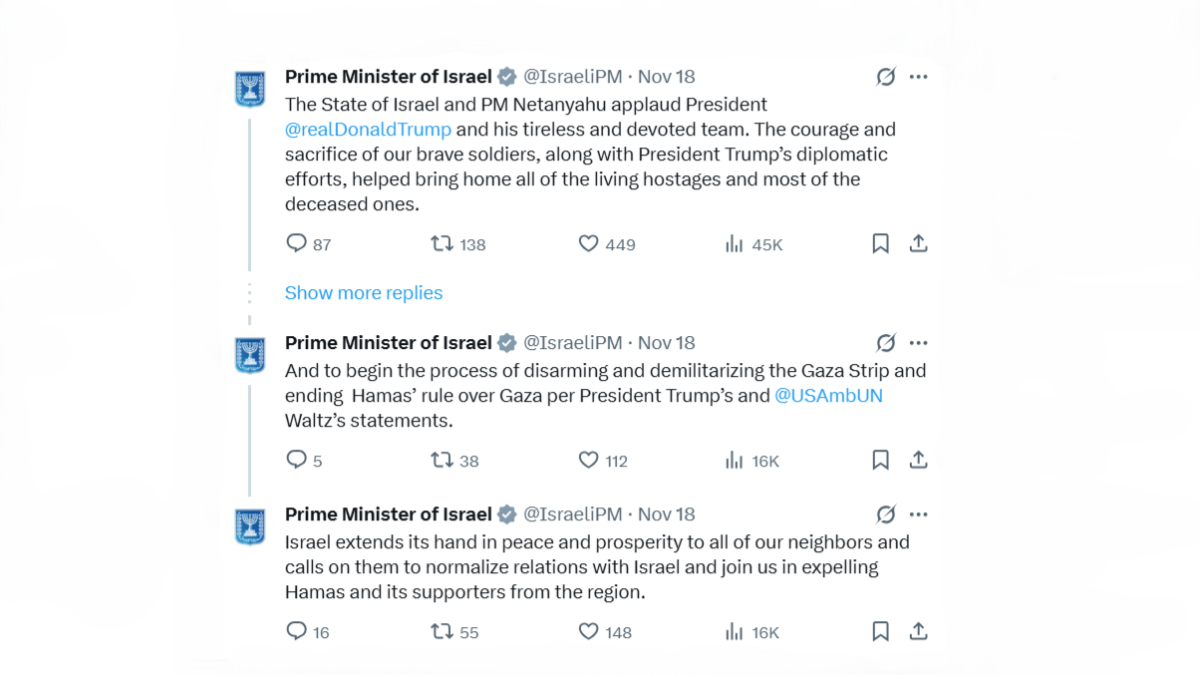Viewport: 1200px width, 675px height.
Task: Open Grok icon on first tweet
Action: 885,77
